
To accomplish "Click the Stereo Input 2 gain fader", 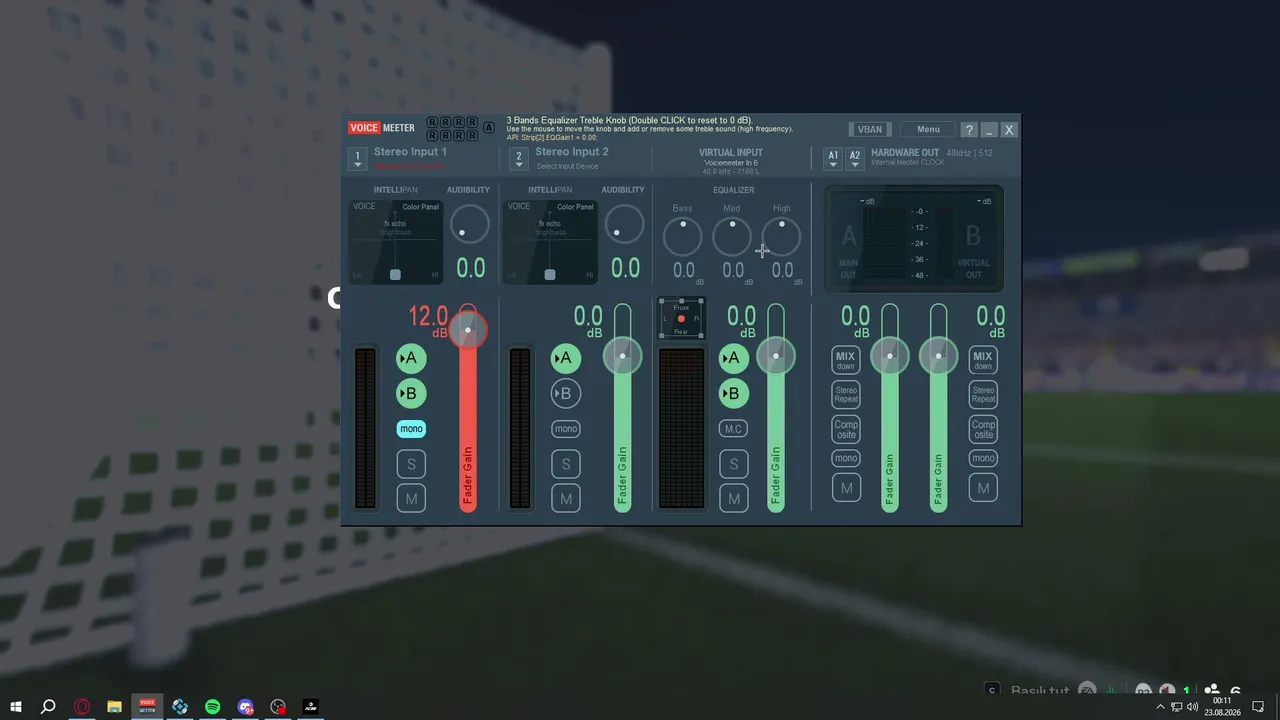I will click(x=622, y=356).
